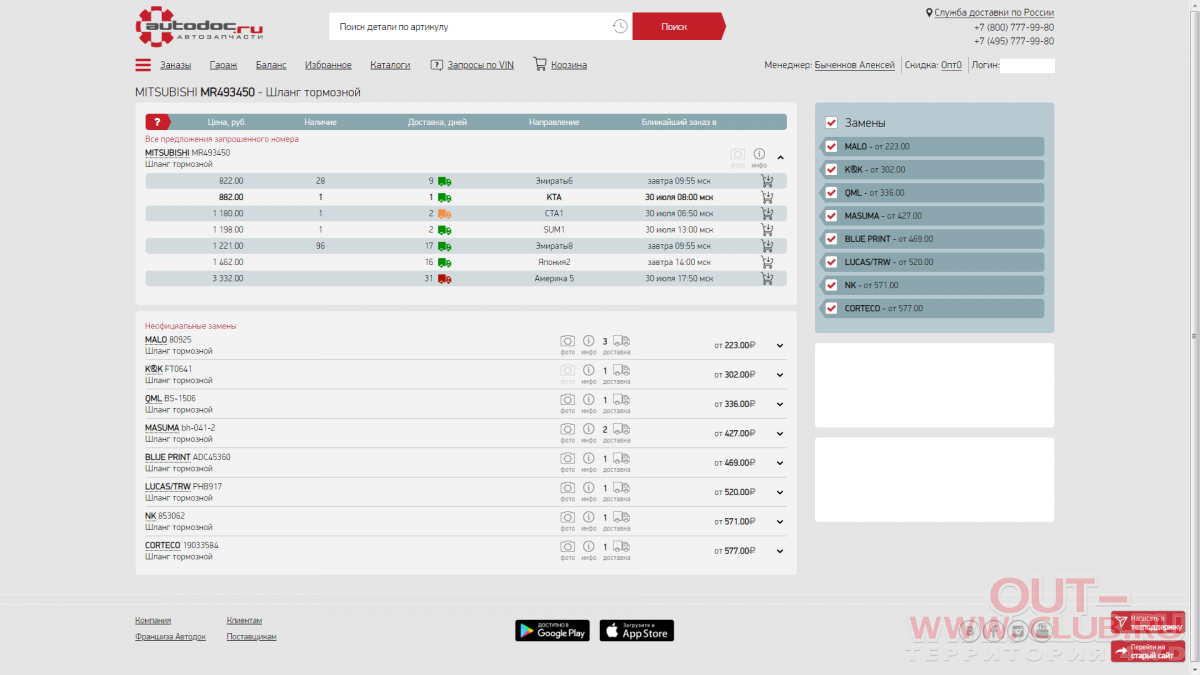1200x675 pixels.
Task: Uncheck the K&K replacement filter
Action: point(831,169)
